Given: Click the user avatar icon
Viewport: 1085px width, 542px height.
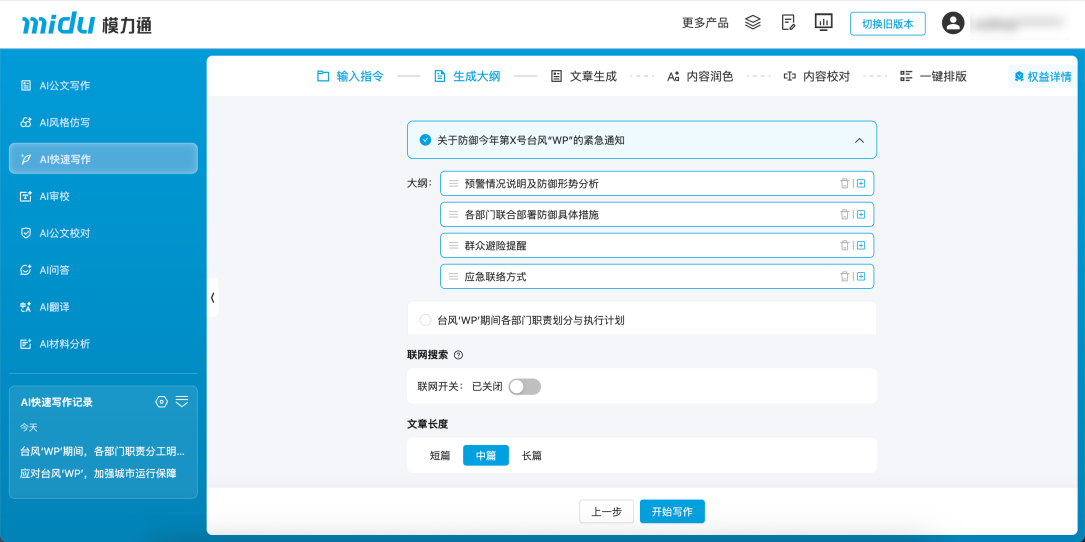Looking at the screenshot, I should point(954,23).
